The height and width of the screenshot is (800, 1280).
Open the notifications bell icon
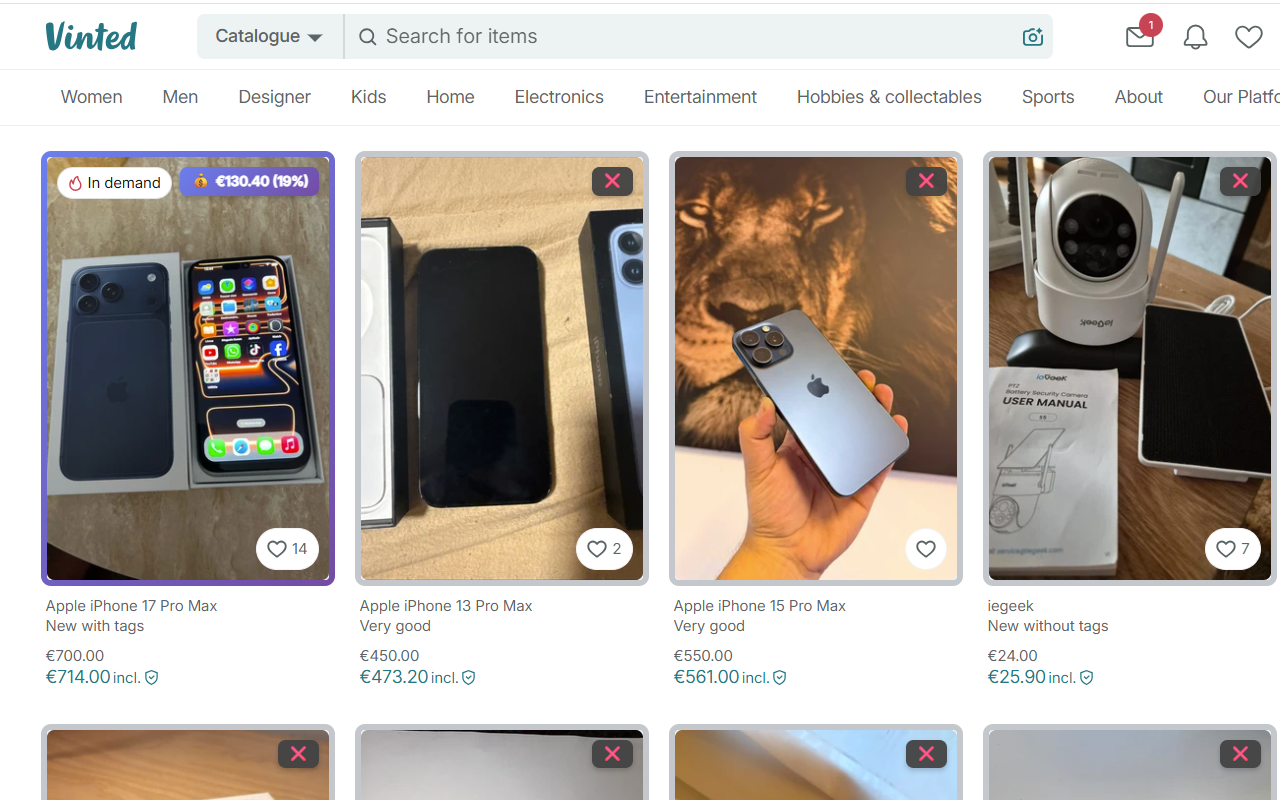point(1195,37)
